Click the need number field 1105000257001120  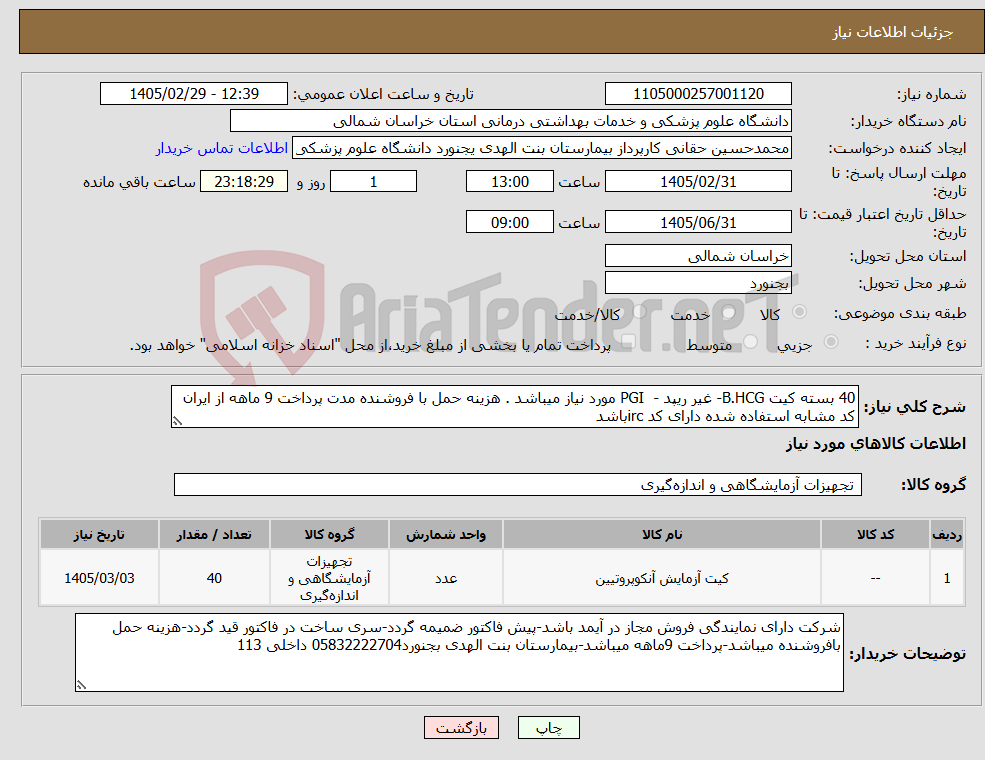click(698, 94)
